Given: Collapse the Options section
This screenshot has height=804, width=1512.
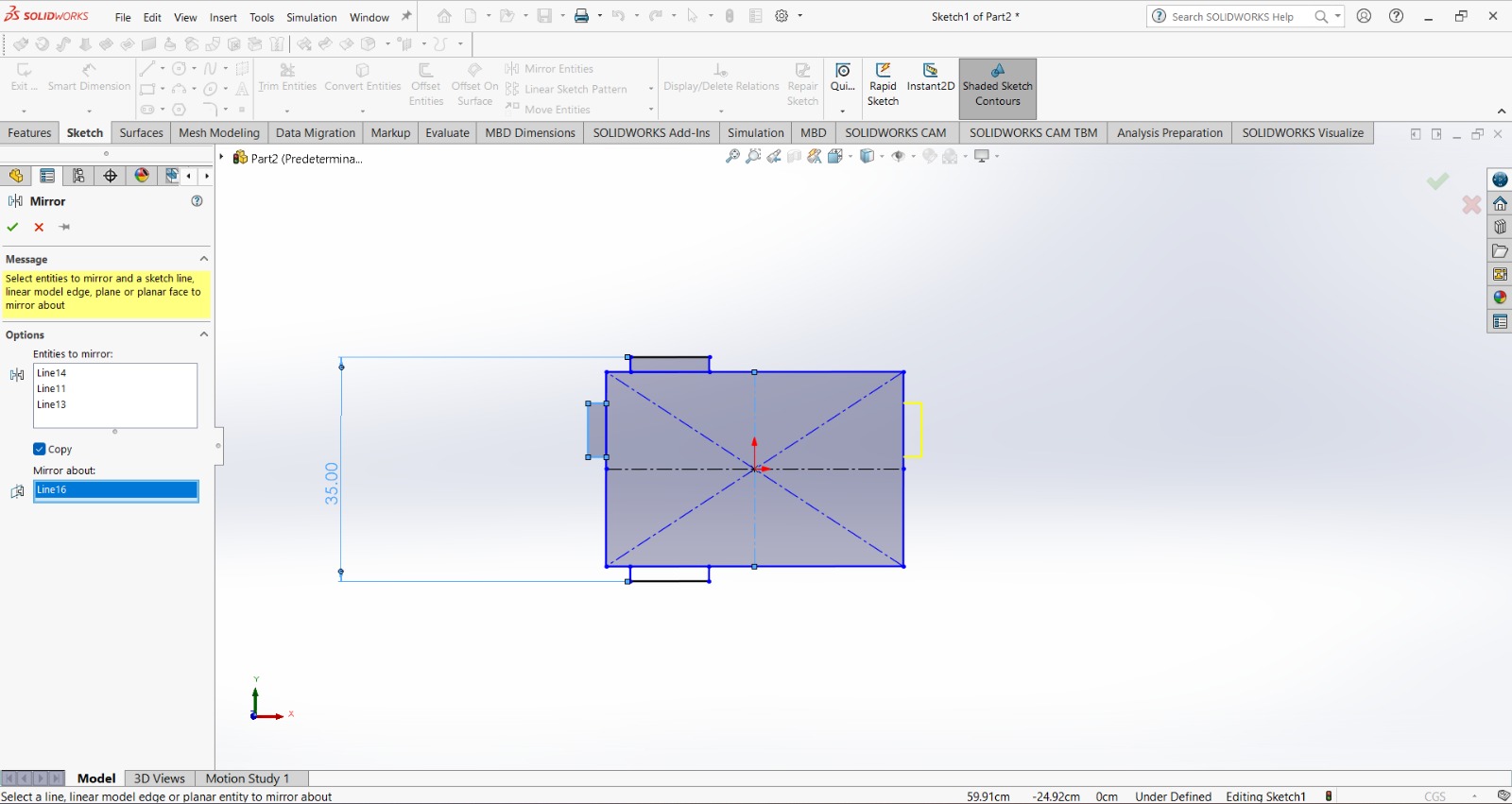Looking at the screenshot, I should tap(203, 334).
